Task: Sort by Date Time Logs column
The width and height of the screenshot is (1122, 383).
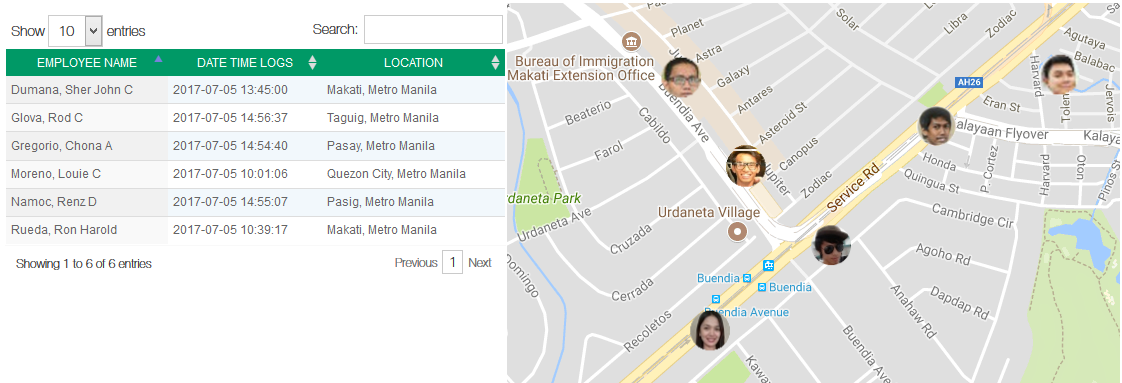Action: [245, 62]
